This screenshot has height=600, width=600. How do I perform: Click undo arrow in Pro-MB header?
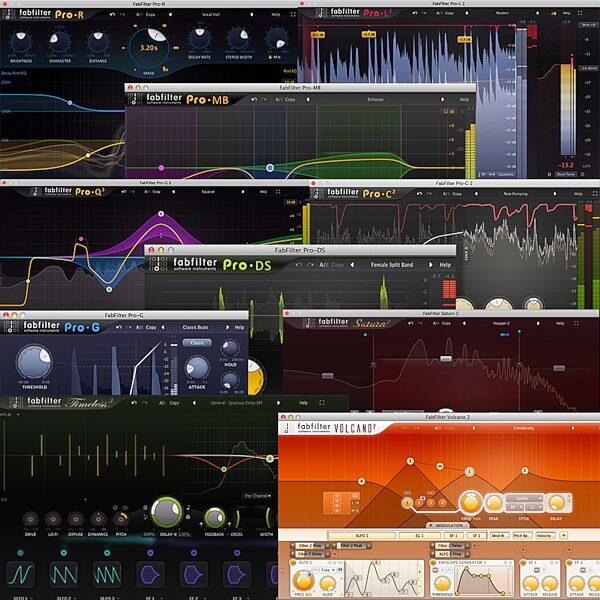[254, 99]
